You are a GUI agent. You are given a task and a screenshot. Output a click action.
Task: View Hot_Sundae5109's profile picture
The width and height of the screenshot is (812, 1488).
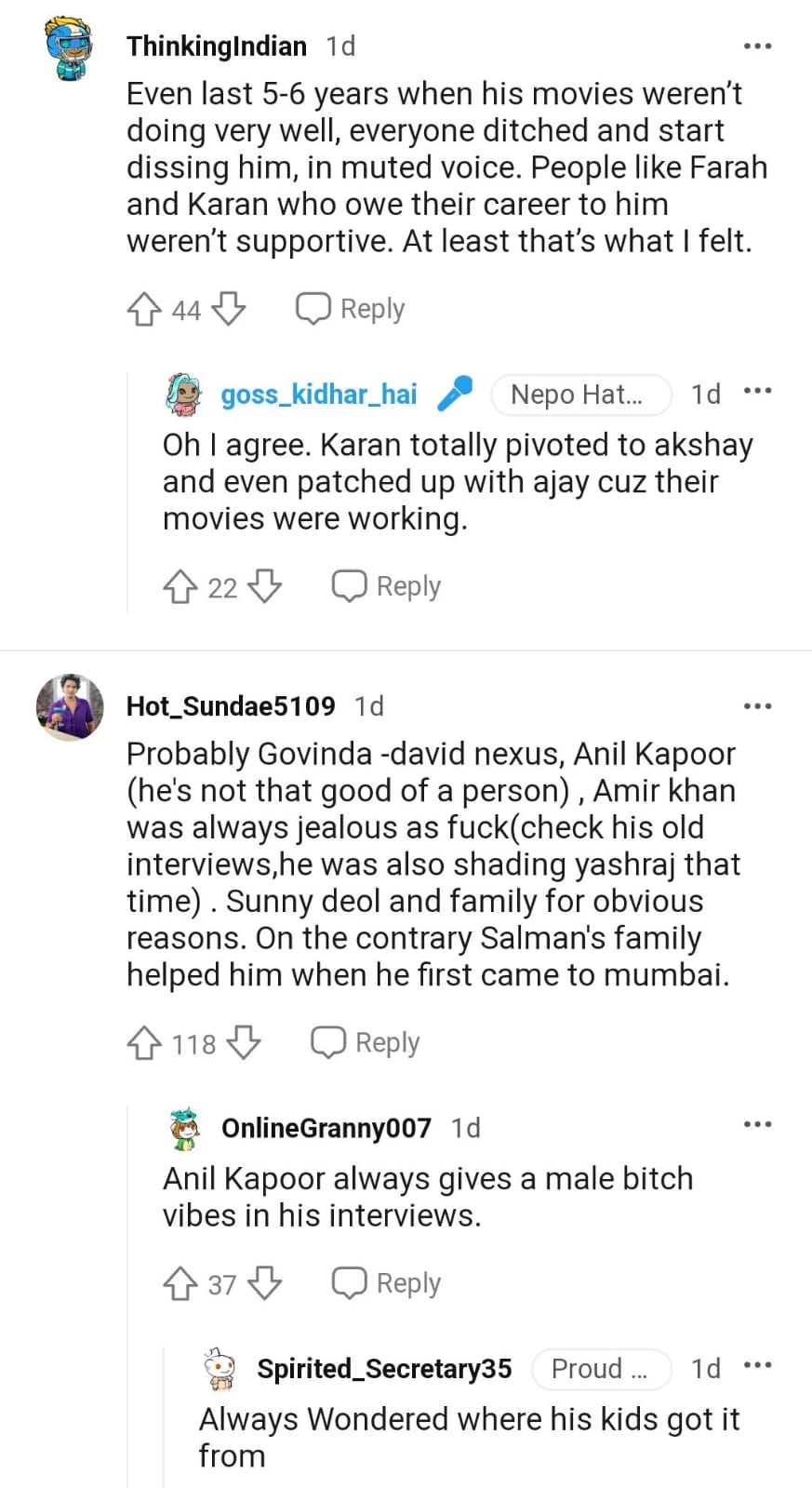tap(70, 707)
